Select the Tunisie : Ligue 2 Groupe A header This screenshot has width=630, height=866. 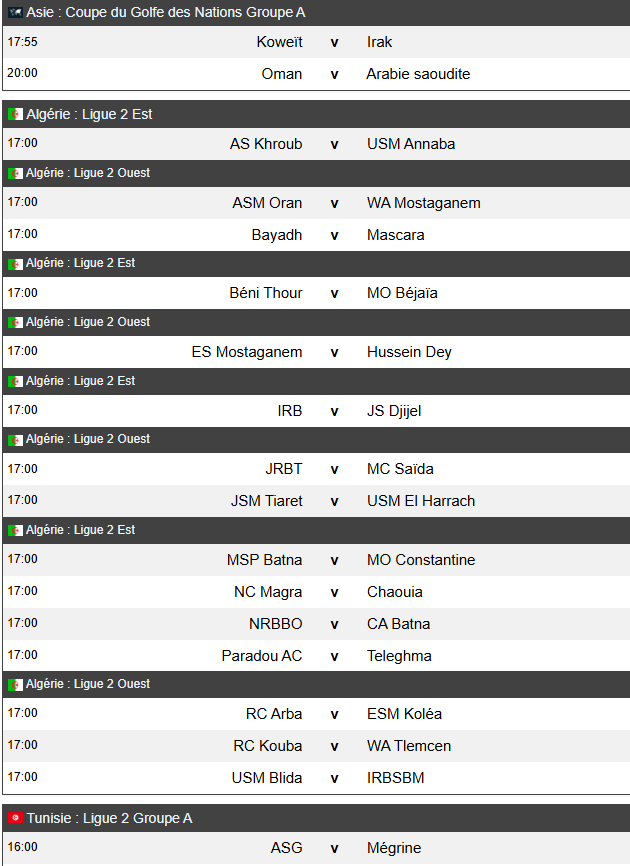click(x=316, y=818)
